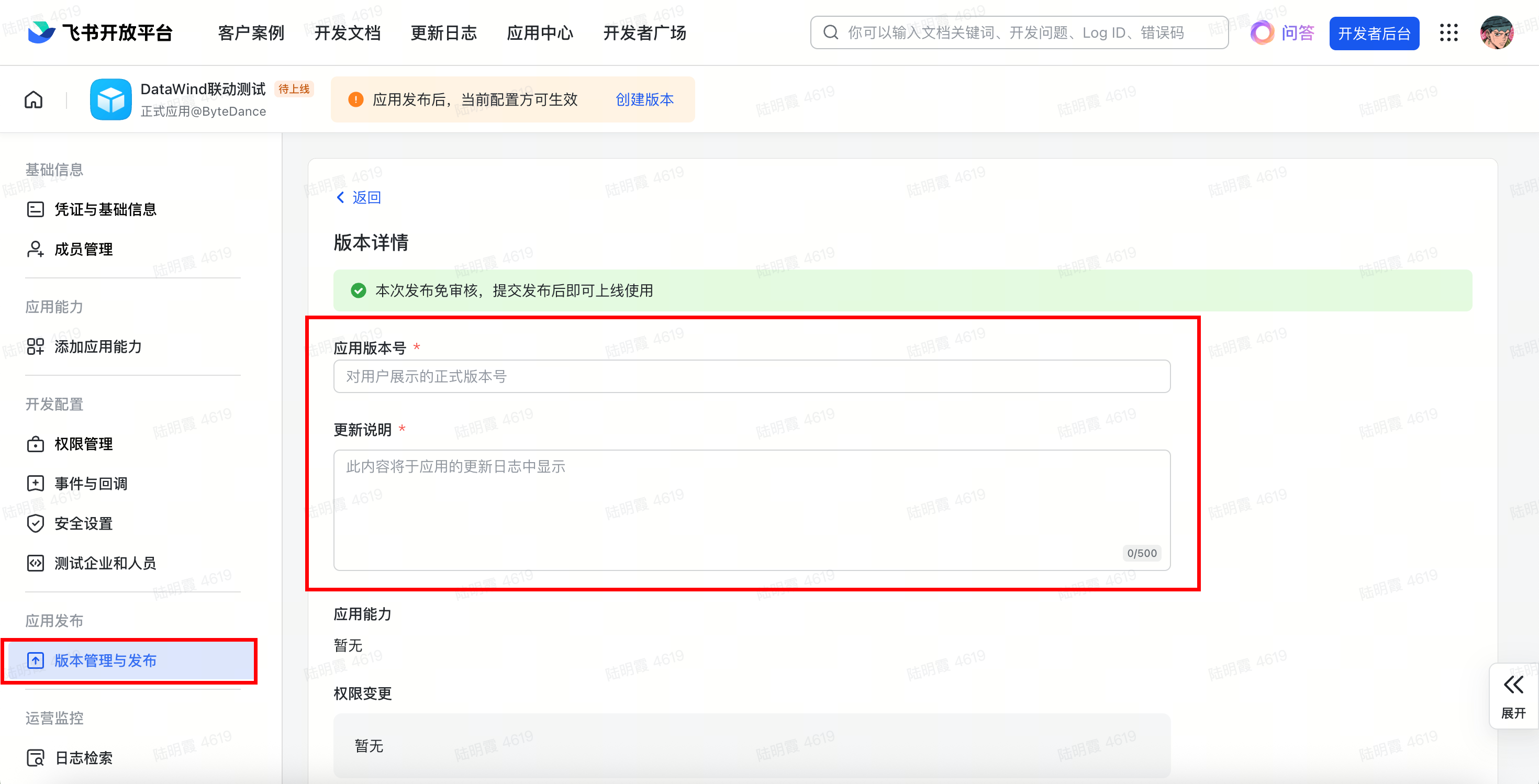This screenshot has height=784, width=1539.
Task: Open 凭证与基础信息 in the sidebar
Action: 105,209
